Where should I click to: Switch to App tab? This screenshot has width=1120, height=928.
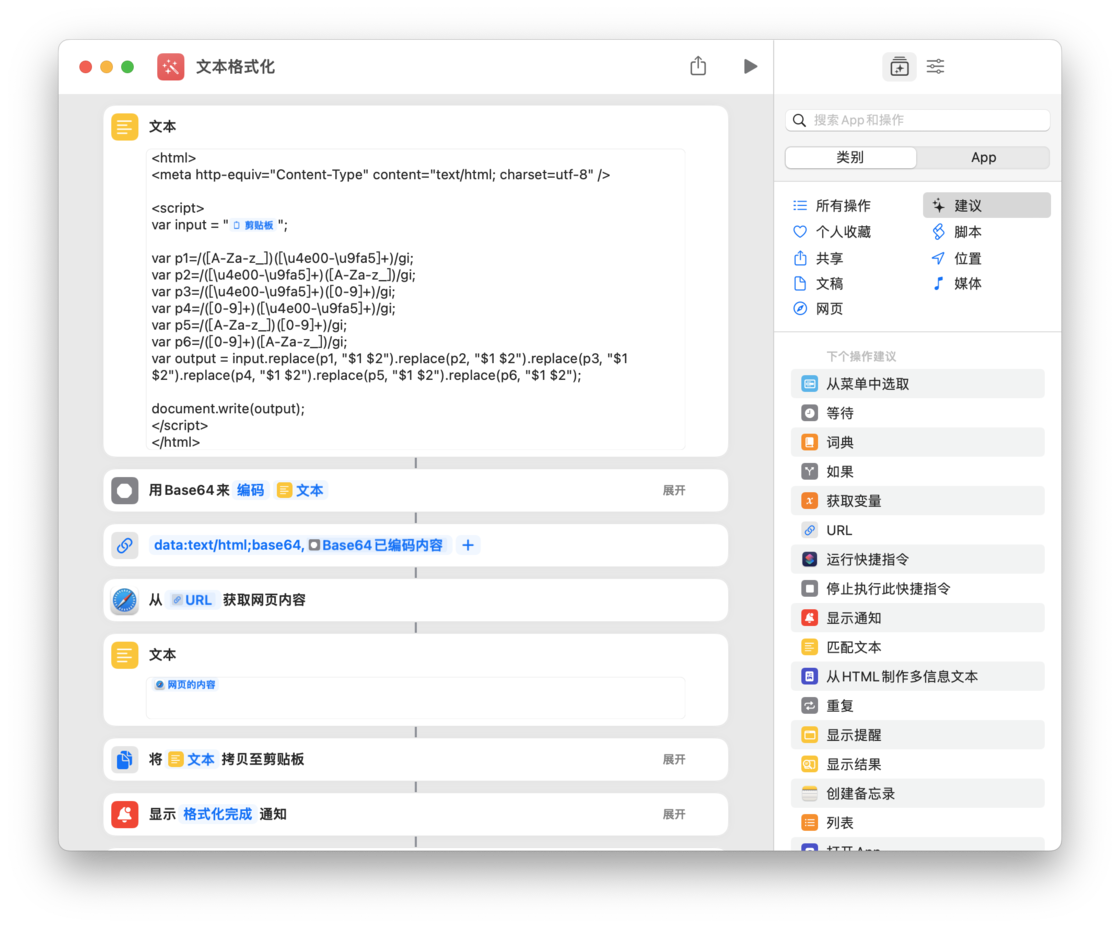pos(983,157)
